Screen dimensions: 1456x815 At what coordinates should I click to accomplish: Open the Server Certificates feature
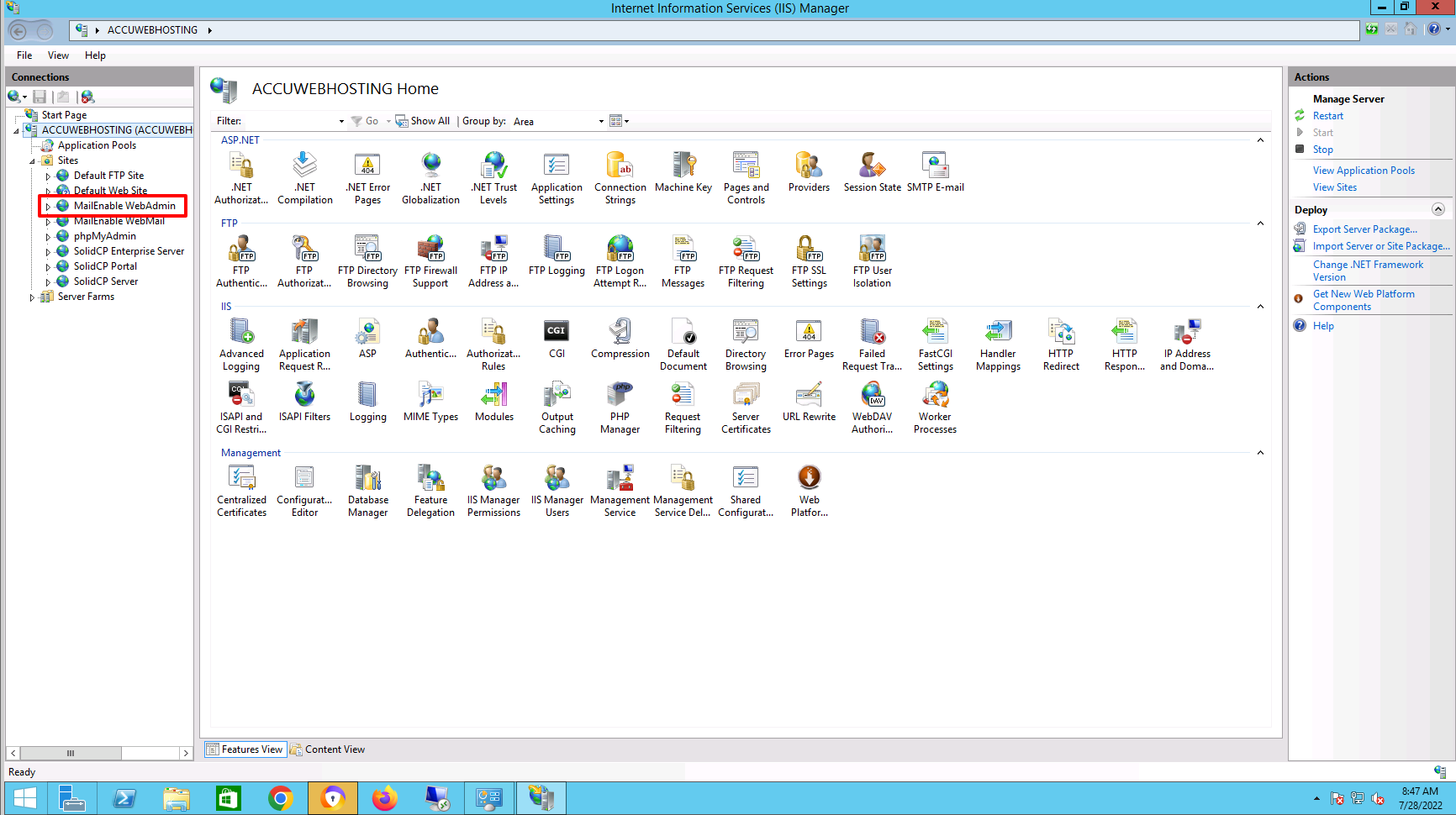pyautogui.click(x=746, y=407)
